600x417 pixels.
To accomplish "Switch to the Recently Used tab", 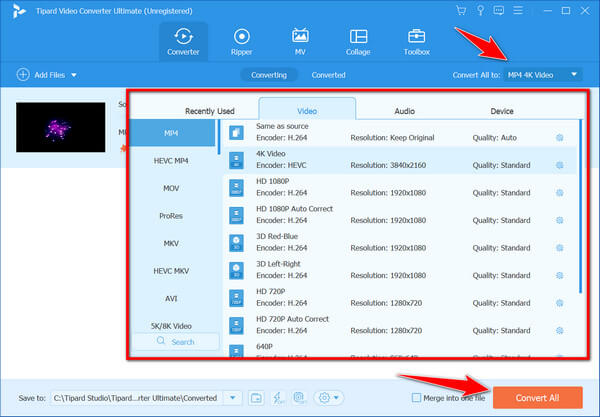I will pos(210,111).
